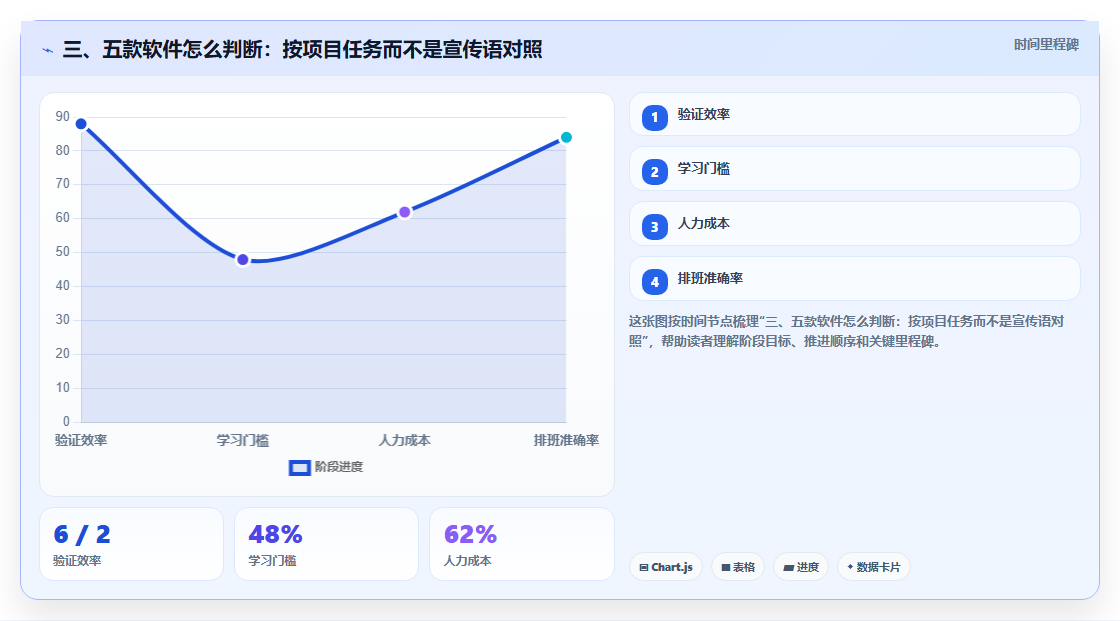Image resolution: width=1120 pixels, height=621 pixels.
Task: Click the y-axis value 90
Action: [63, 116]
